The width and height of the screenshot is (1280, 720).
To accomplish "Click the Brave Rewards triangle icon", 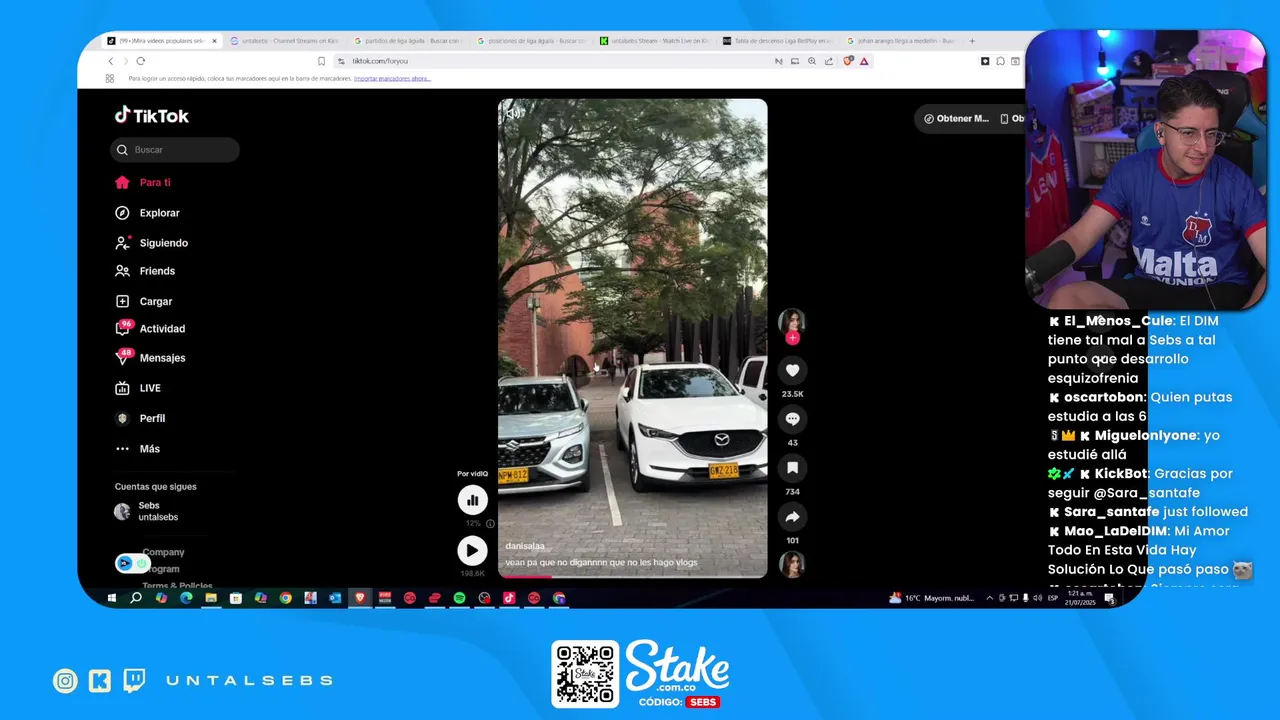I will (864, 61).
